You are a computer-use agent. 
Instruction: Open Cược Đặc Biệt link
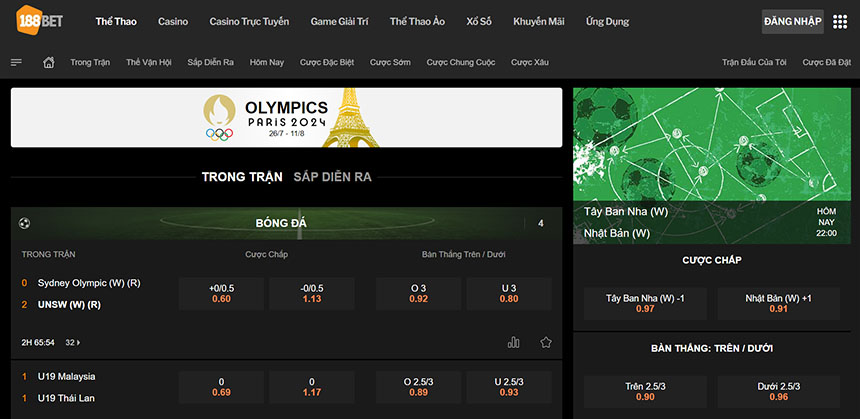(327, 63)
